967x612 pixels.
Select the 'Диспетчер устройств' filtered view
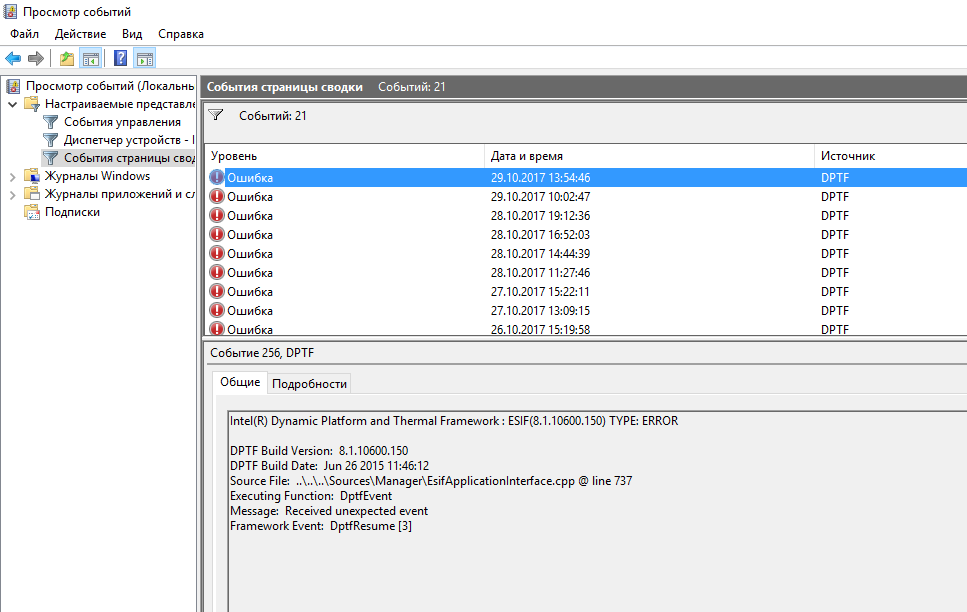pos(122,140)
